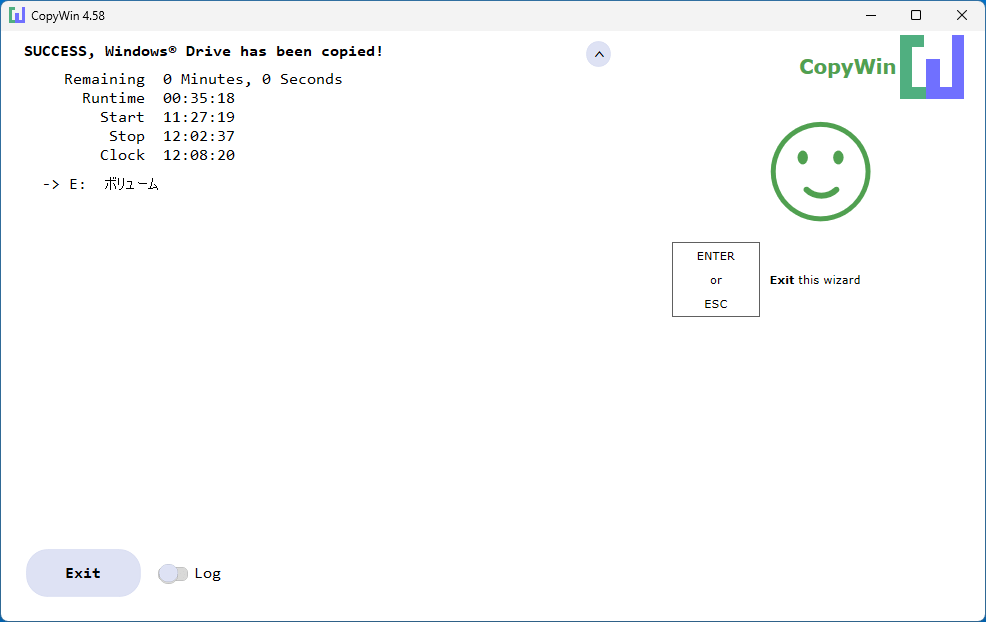Screen dimensions: 986x622
Task: Click the CopyWin logo graphic
Action: [x=932, y=67]
